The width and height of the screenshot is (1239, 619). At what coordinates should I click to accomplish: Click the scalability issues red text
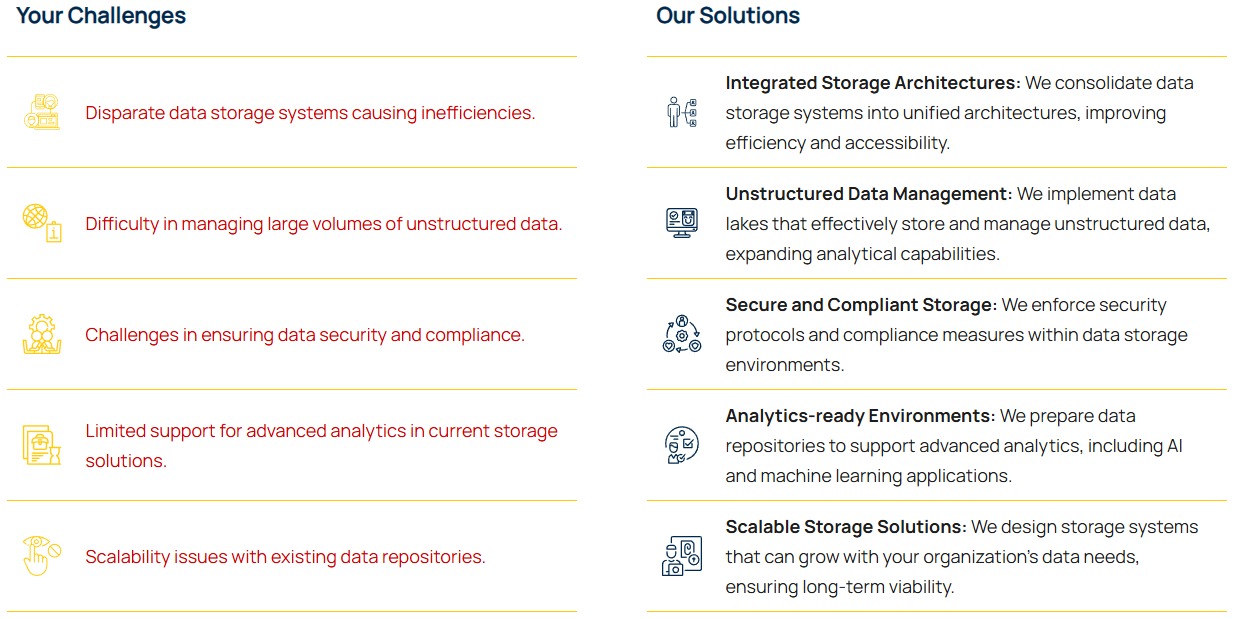click(x=285, y=557)
